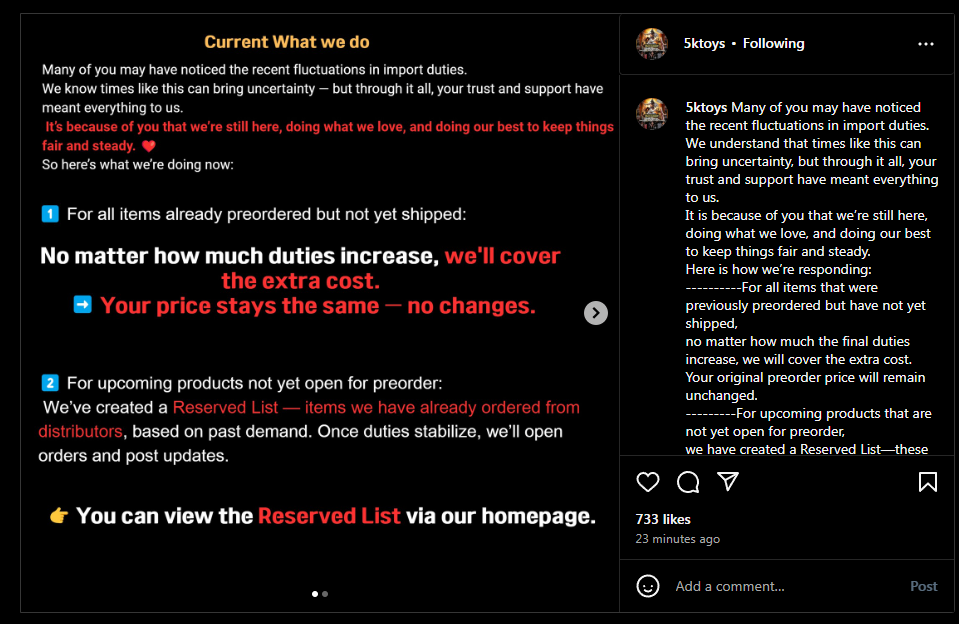Screen dimensions: 959x624
Task: Open 5ktoys profile picture in header
Action: coord(652,44)
